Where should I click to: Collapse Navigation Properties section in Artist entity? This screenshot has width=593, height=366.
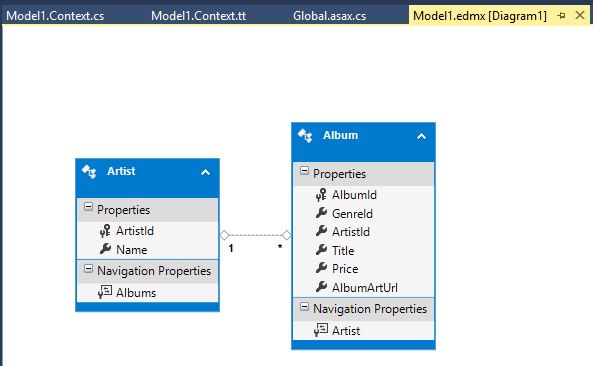click(88, 269)
